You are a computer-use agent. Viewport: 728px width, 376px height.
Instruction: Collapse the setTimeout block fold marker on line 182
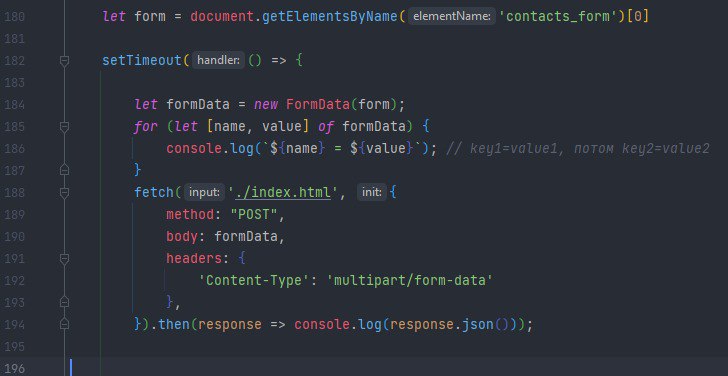65,61
